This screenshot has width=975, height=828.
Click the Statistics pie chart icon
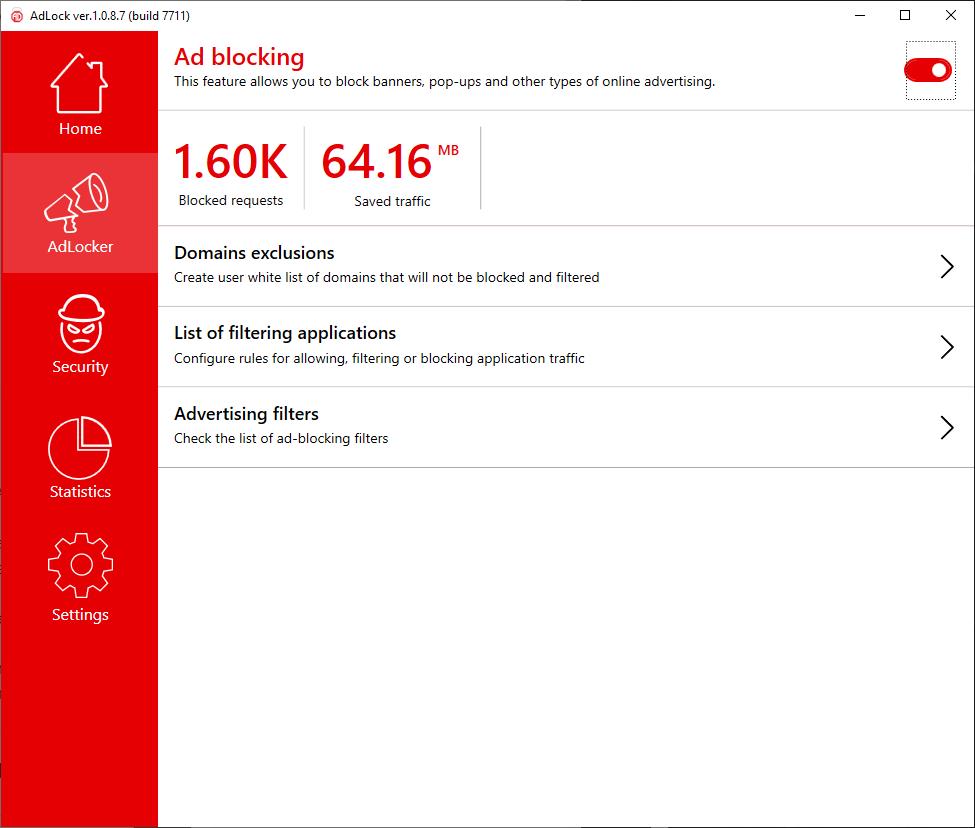[x=80, y=447]
